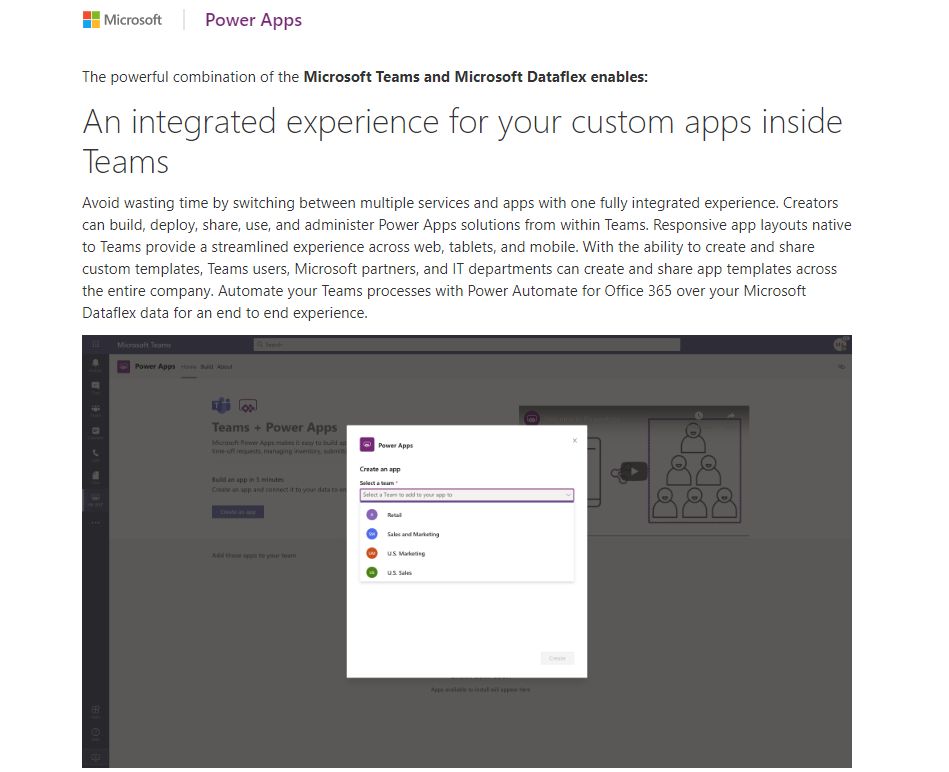Click the orange U.S. Marketing avatar
This screenshot has height=772, width=949.
(x=372, y=554)
